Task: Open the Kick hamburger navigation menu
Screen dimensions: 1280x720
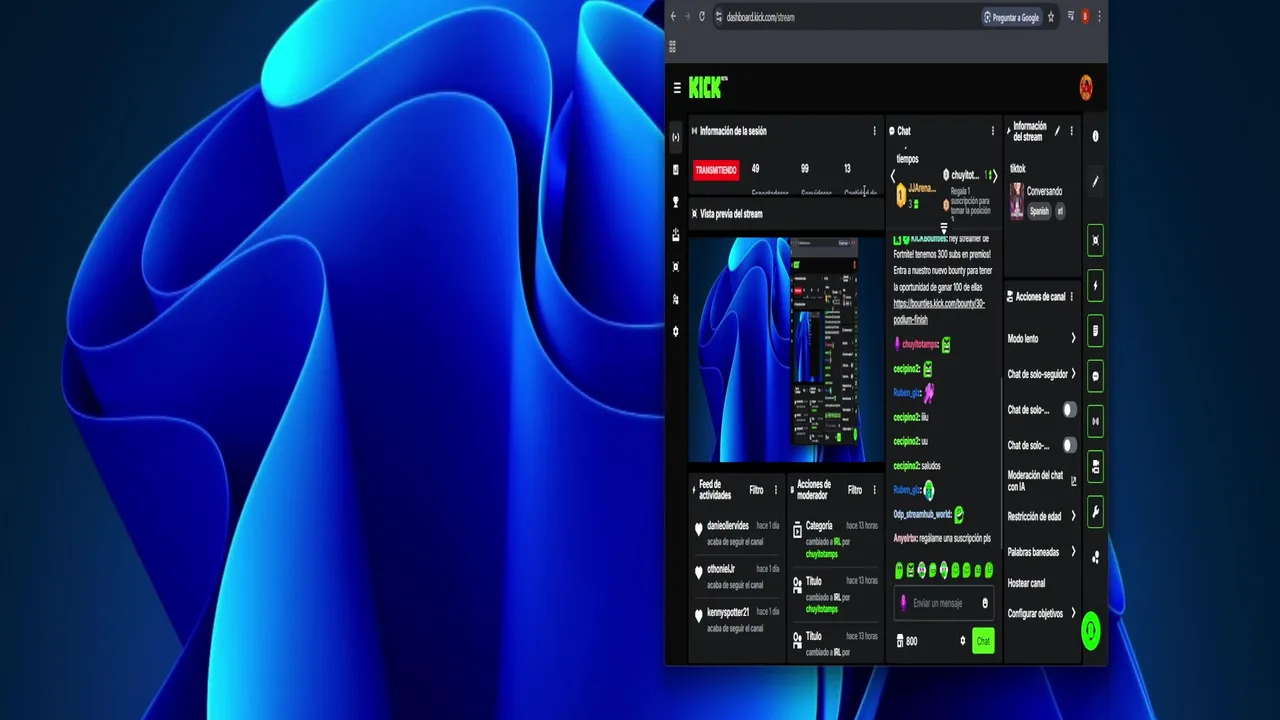Action: tap(677, 88)
